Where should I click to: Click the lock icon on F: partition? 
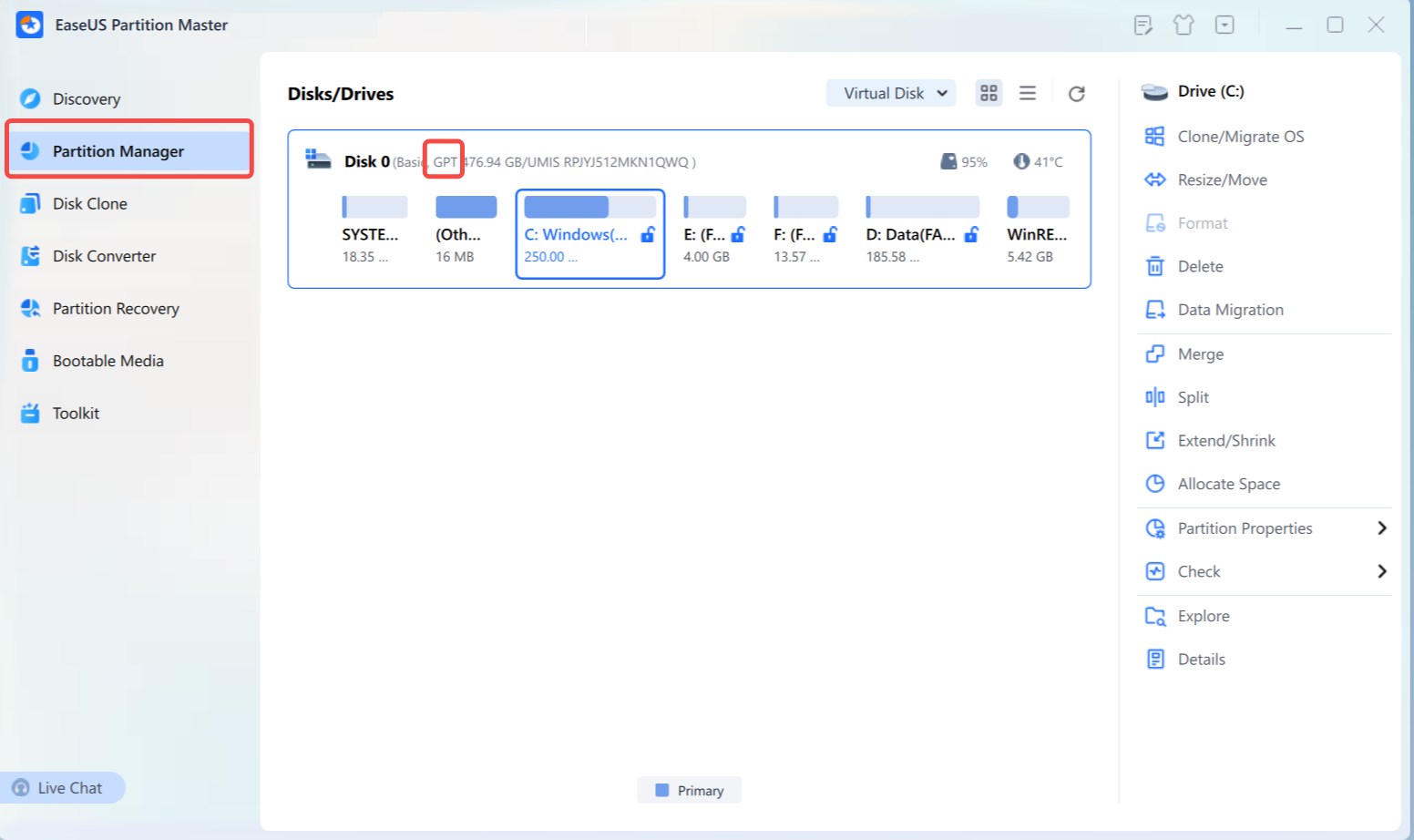pos(830,234)
